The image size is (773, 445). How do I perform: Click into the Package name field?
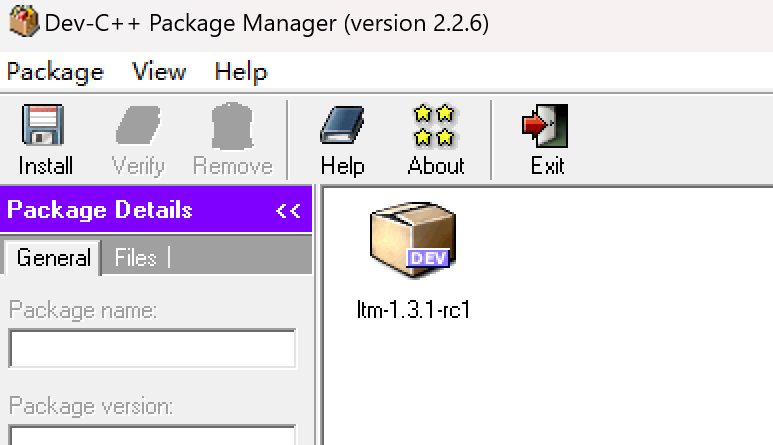pyautogui.click(x=152, y=348)
